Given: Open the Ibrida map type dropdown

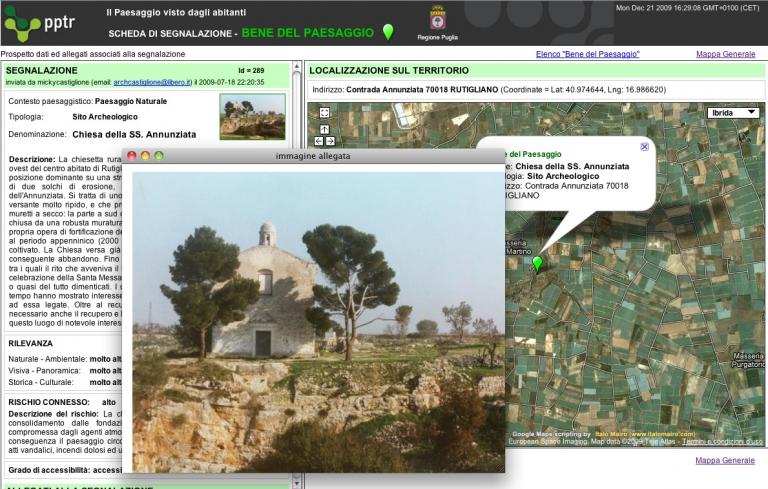Looking at the screenshot, I should [x=733, y=113].
